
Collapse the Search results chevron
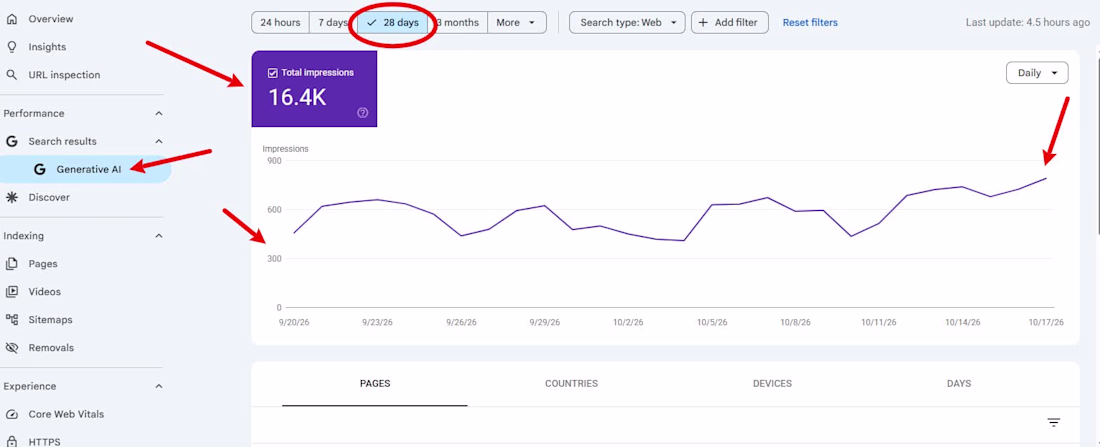pos(159,142)
